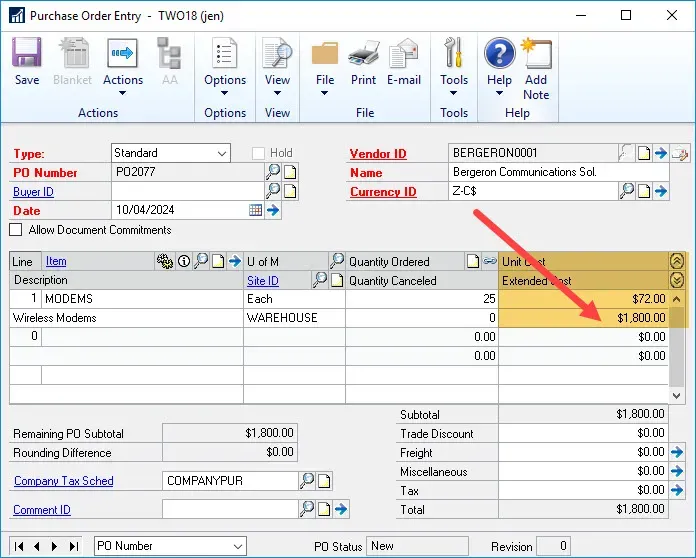Image resolution: width=696 pixels, height=558 pixels.
Task: Click the Freight expansion arrow
Action: pos(678,453)
